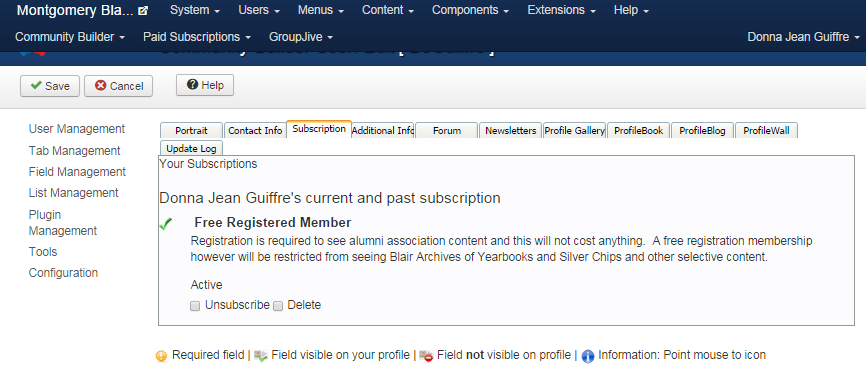This screenshot has height=382, width=866.
Task: Select the Newsletters tab
Action: pos(511,131)
